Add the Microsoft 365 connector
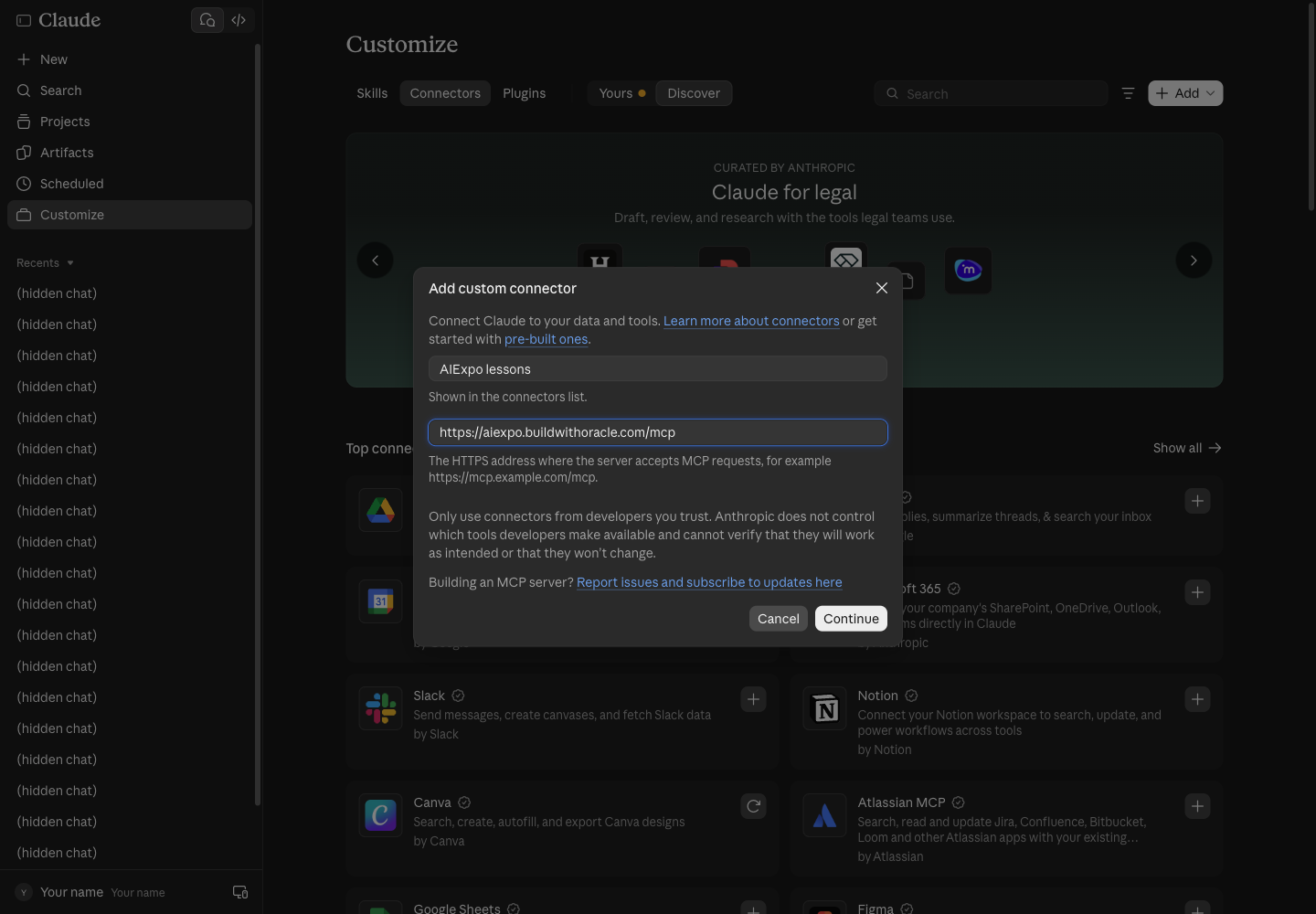 click(x=1197, y=592)
